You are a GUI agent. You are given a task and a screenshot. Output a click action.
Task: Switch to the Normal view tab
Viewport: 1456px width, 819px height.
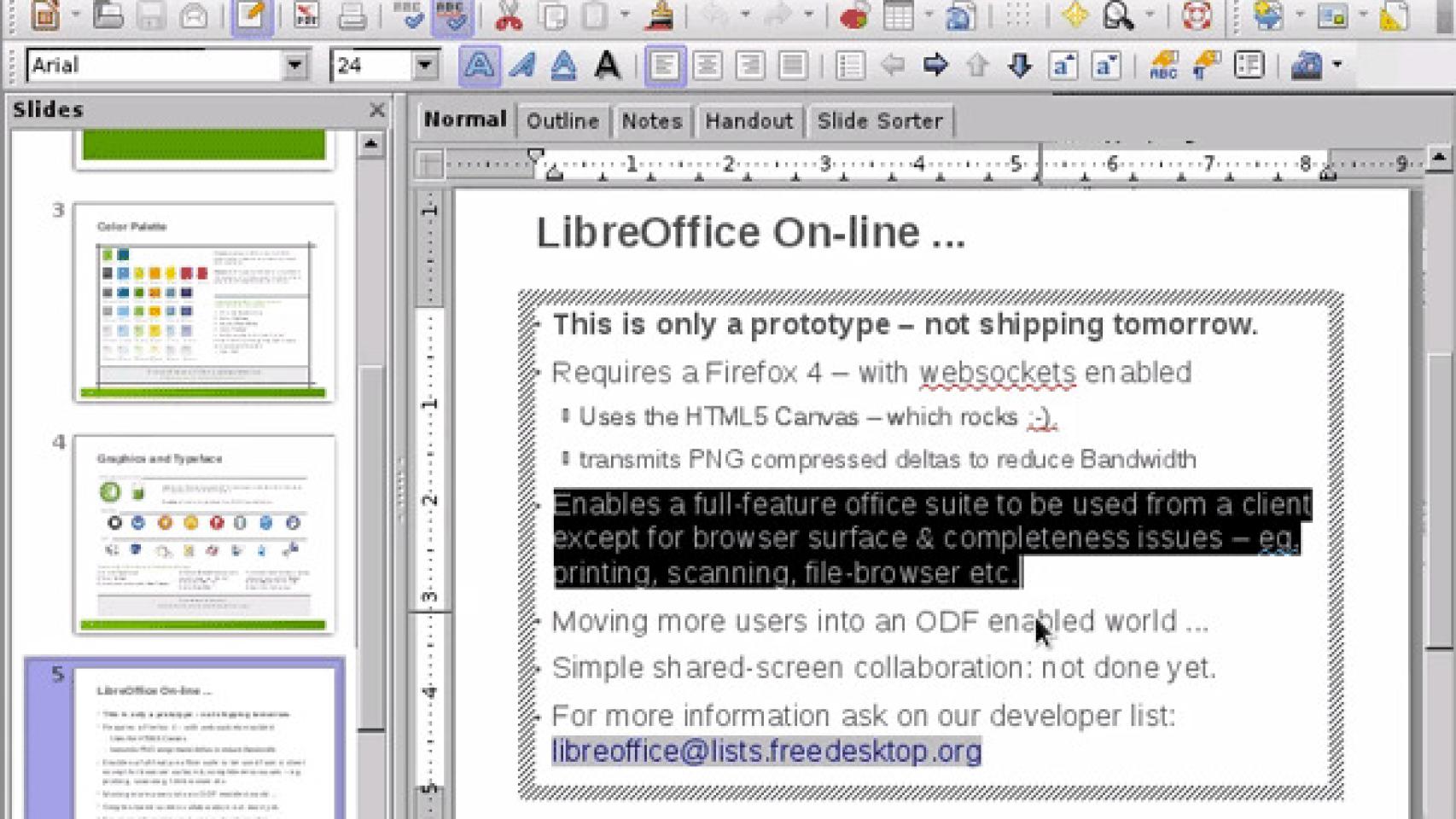coord(465,120)
